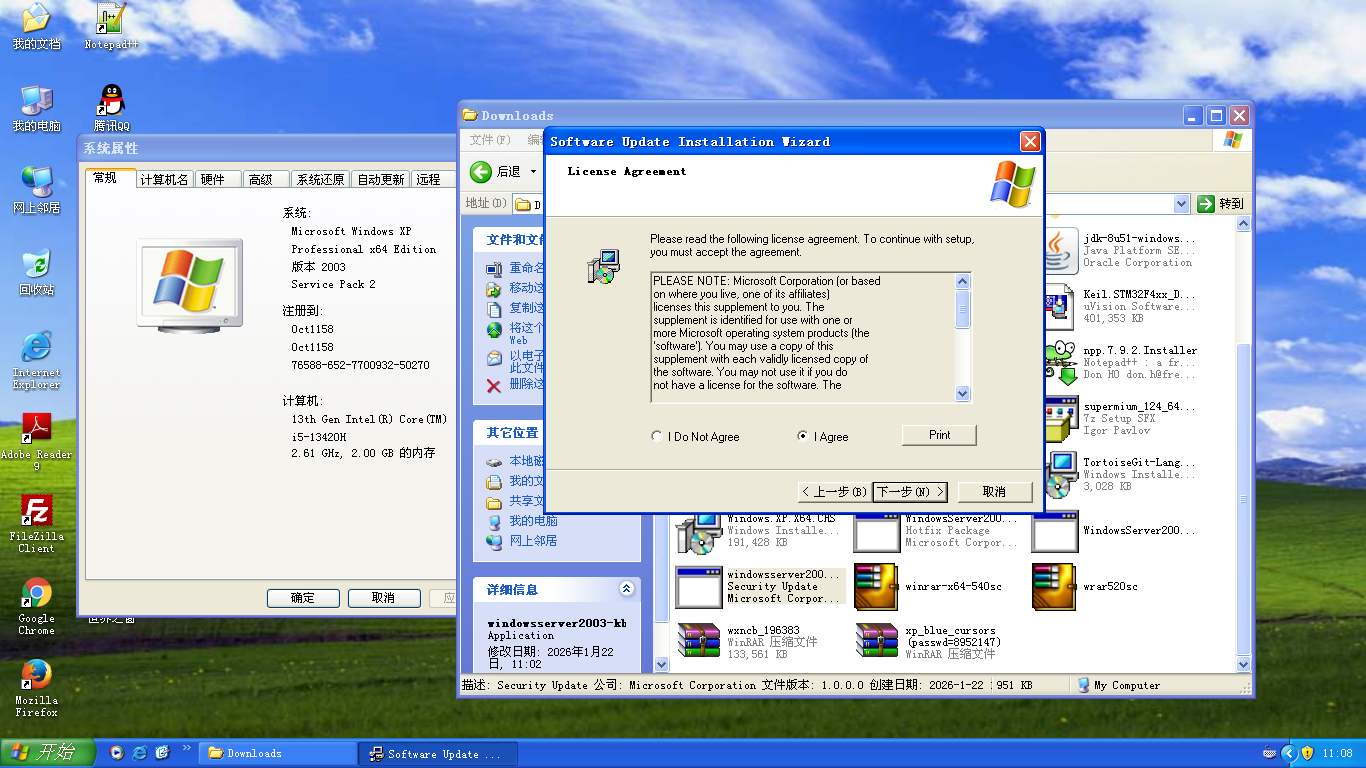Open Adobe Reader 9 desktop icon

[x=36, y=430]
